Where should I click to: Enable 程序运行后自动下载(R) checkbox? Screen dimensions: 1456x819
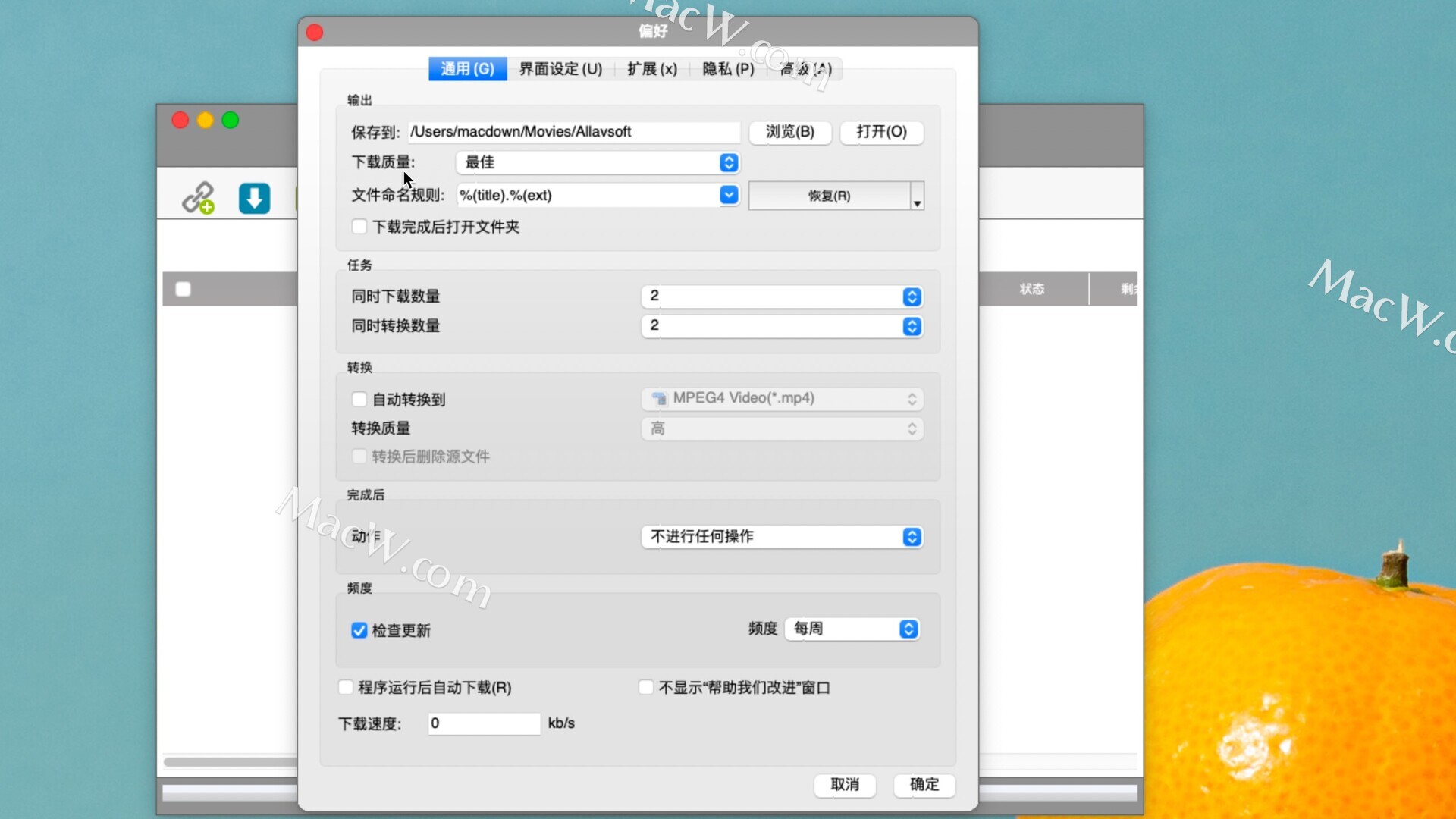pos(346,687)
